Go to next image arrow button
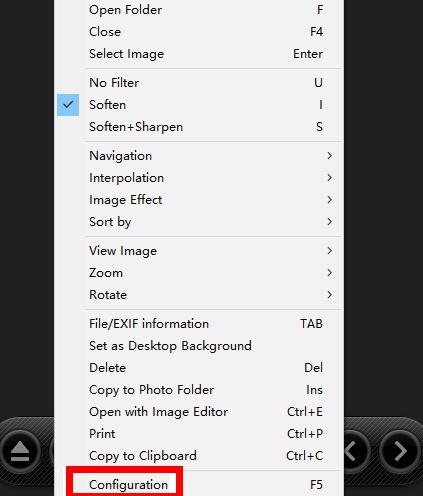The width and height of the screenshot is (423, 496). (400, 452)
